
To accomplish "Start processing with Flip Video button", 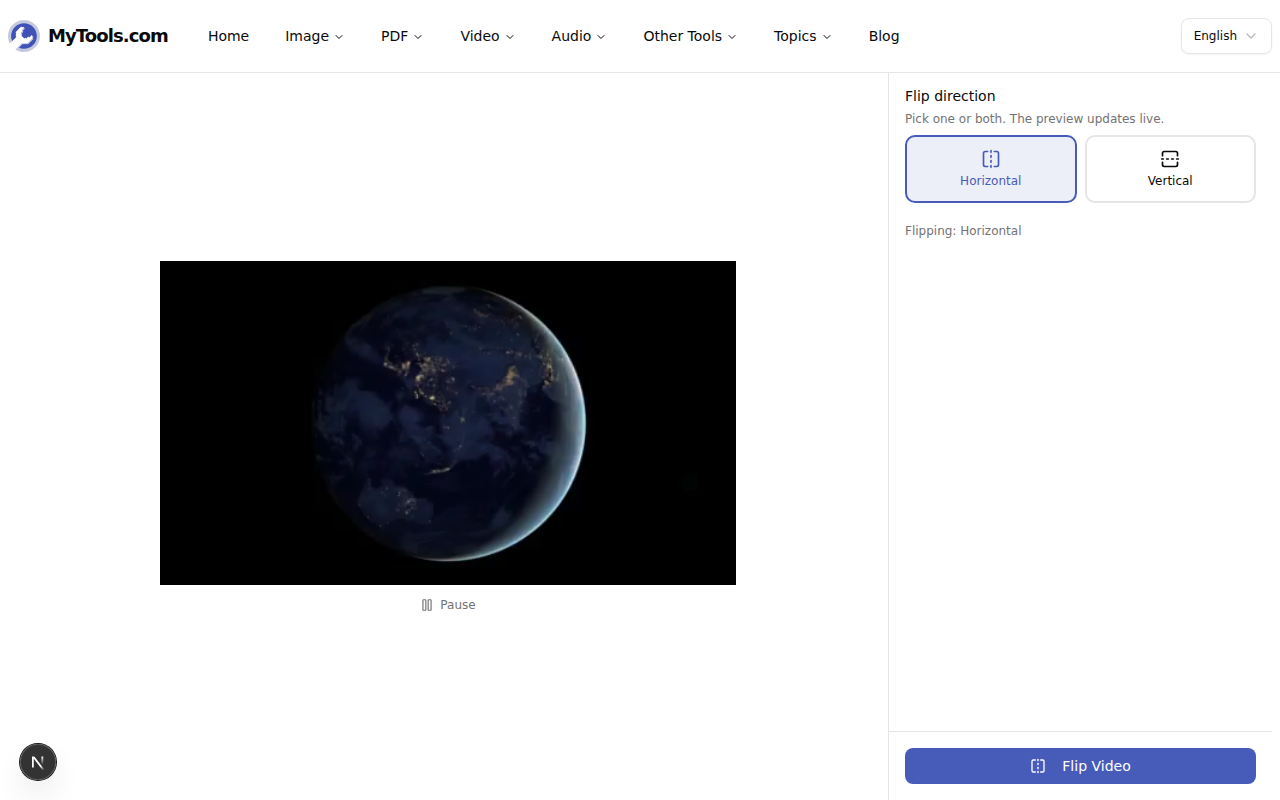I will (1080, 766).
